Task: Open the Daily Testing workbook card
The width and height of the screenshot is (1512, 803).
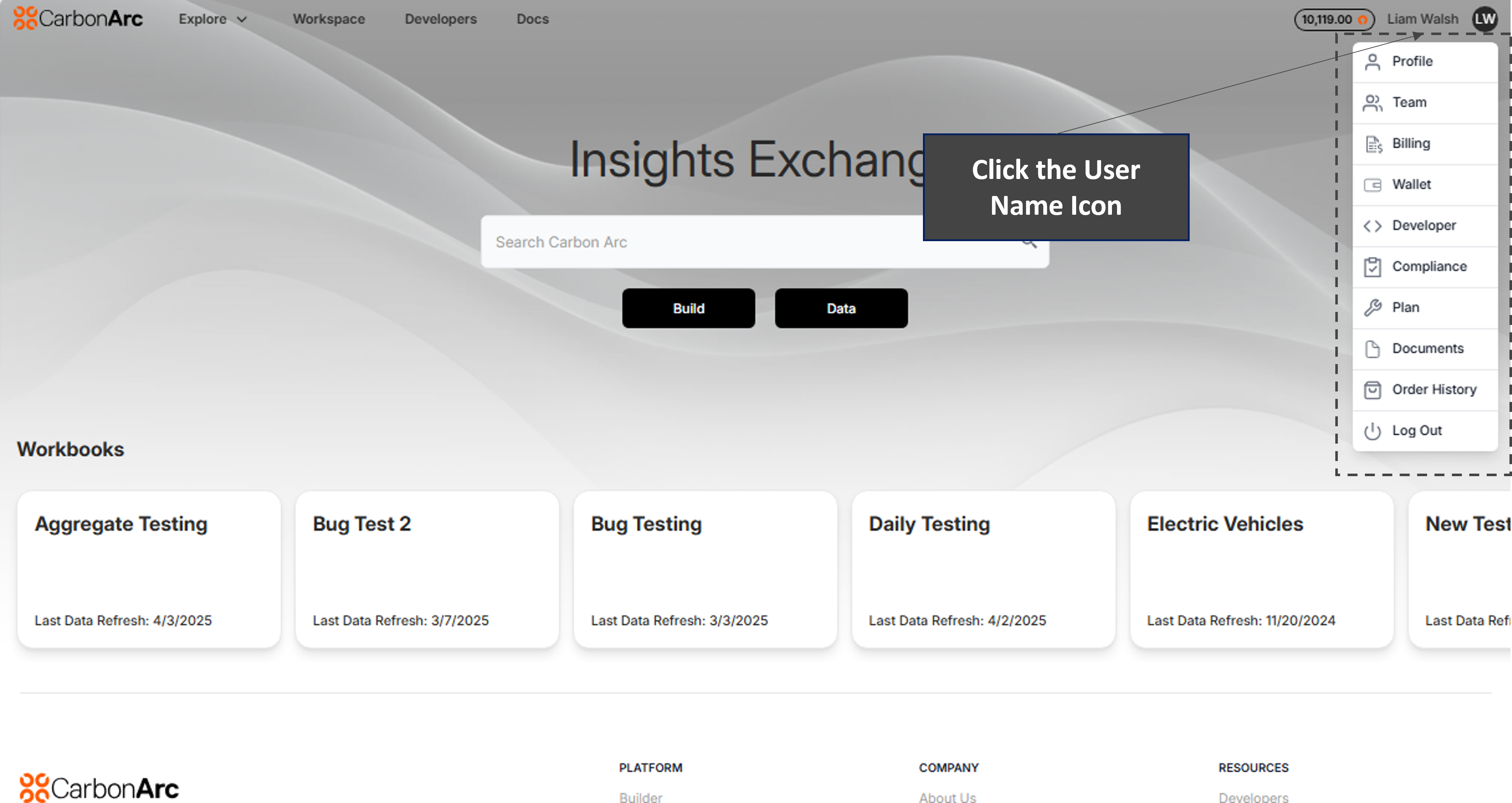Action: pyautogui.click(x=984, y=569)
